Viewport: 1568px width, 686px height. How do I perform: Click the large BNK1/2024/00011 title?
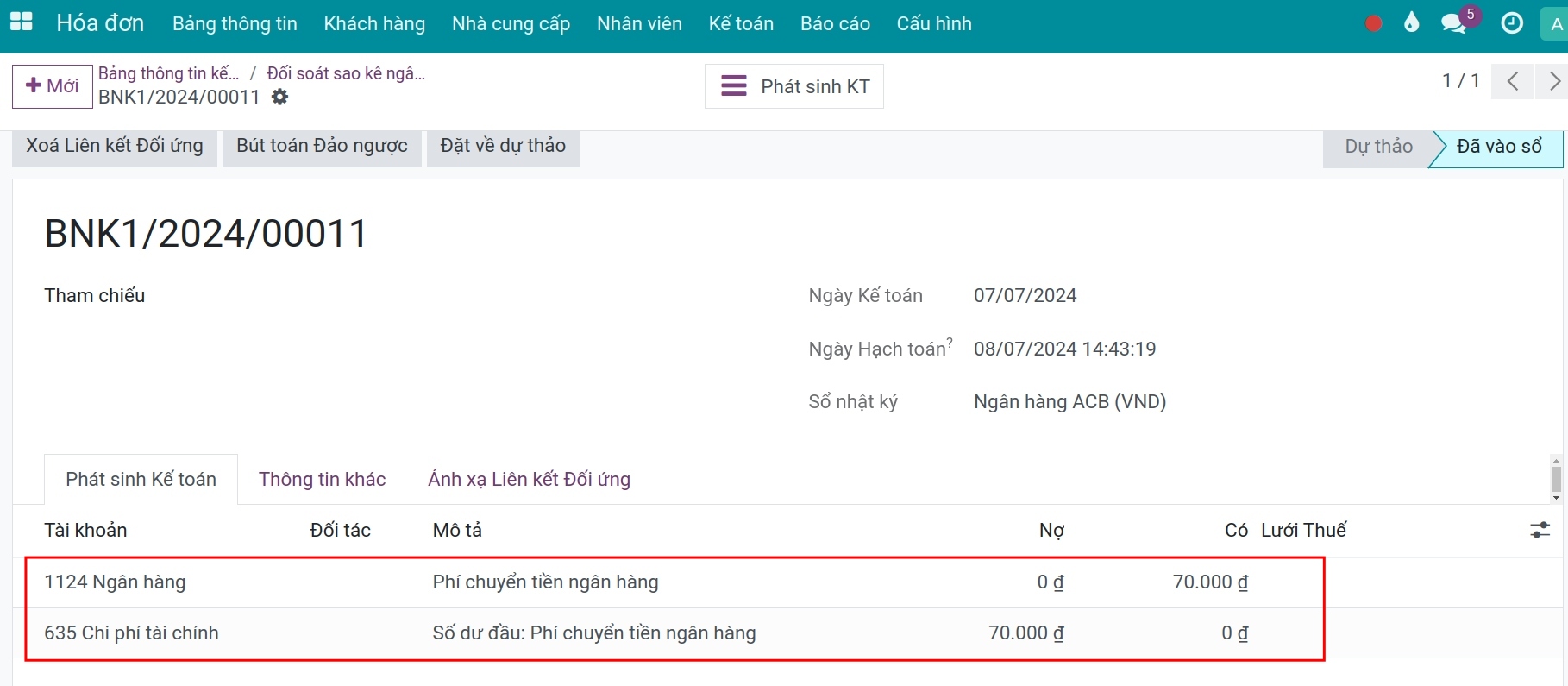tap(206, 234)
